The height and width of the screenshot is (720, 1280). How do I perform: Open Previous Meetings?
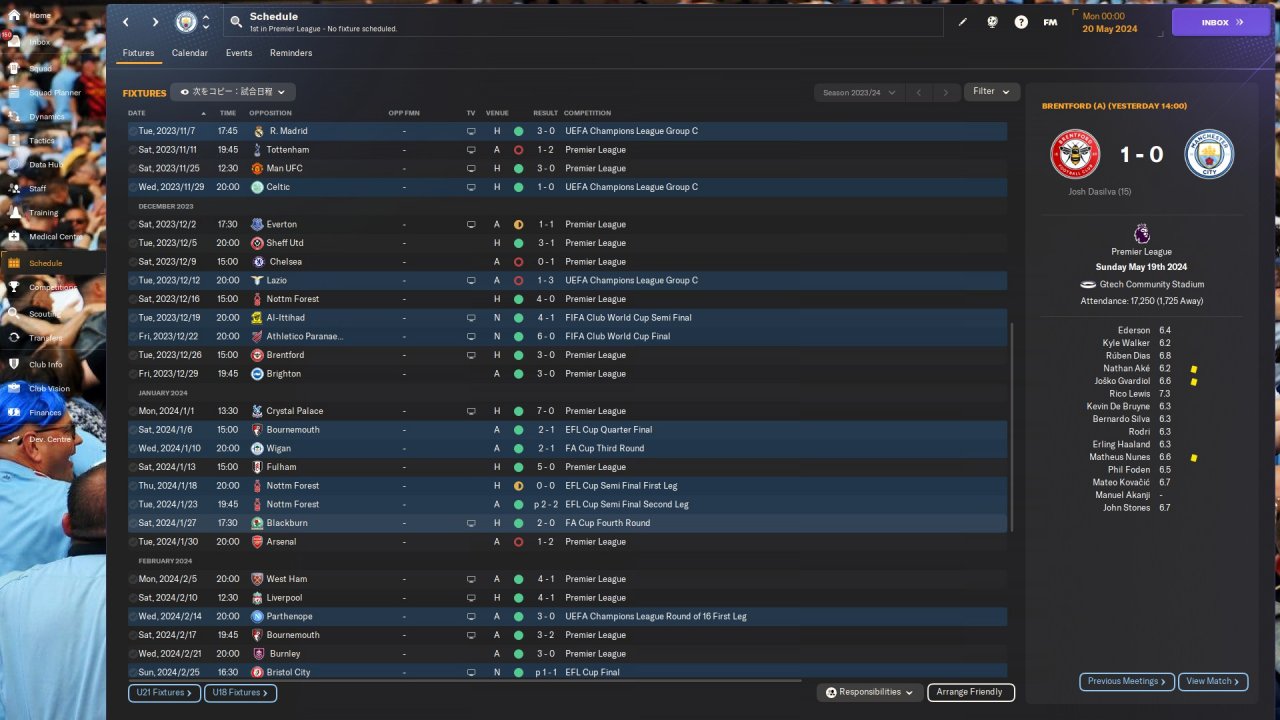pos(1127,681)
